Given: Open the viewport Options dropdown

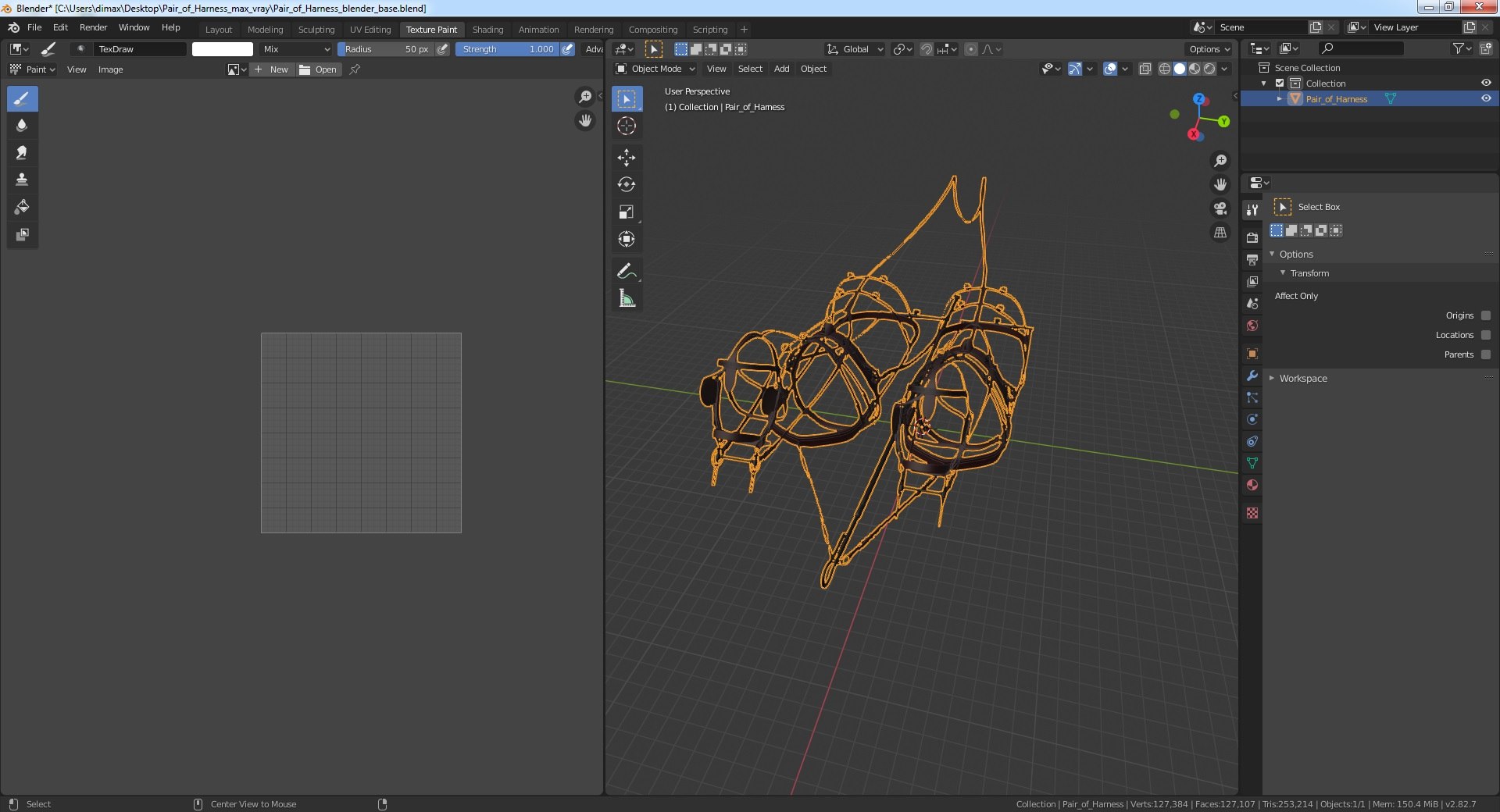Looking at the screenshot, I should point(1209,49).
